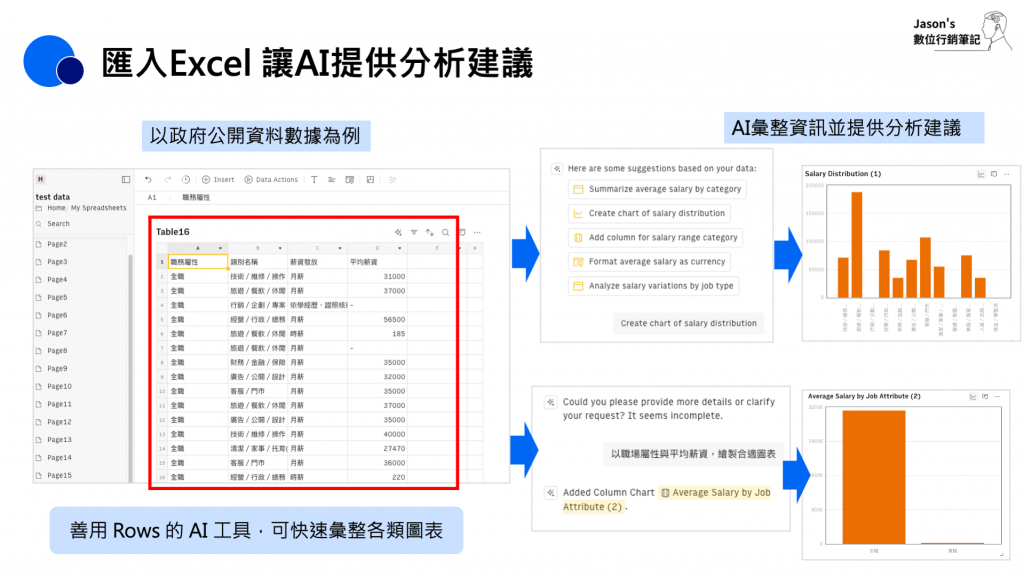Click the test data spreadsheet title
The height and width of the screenshot is (576, 1024).
[53, 197]
